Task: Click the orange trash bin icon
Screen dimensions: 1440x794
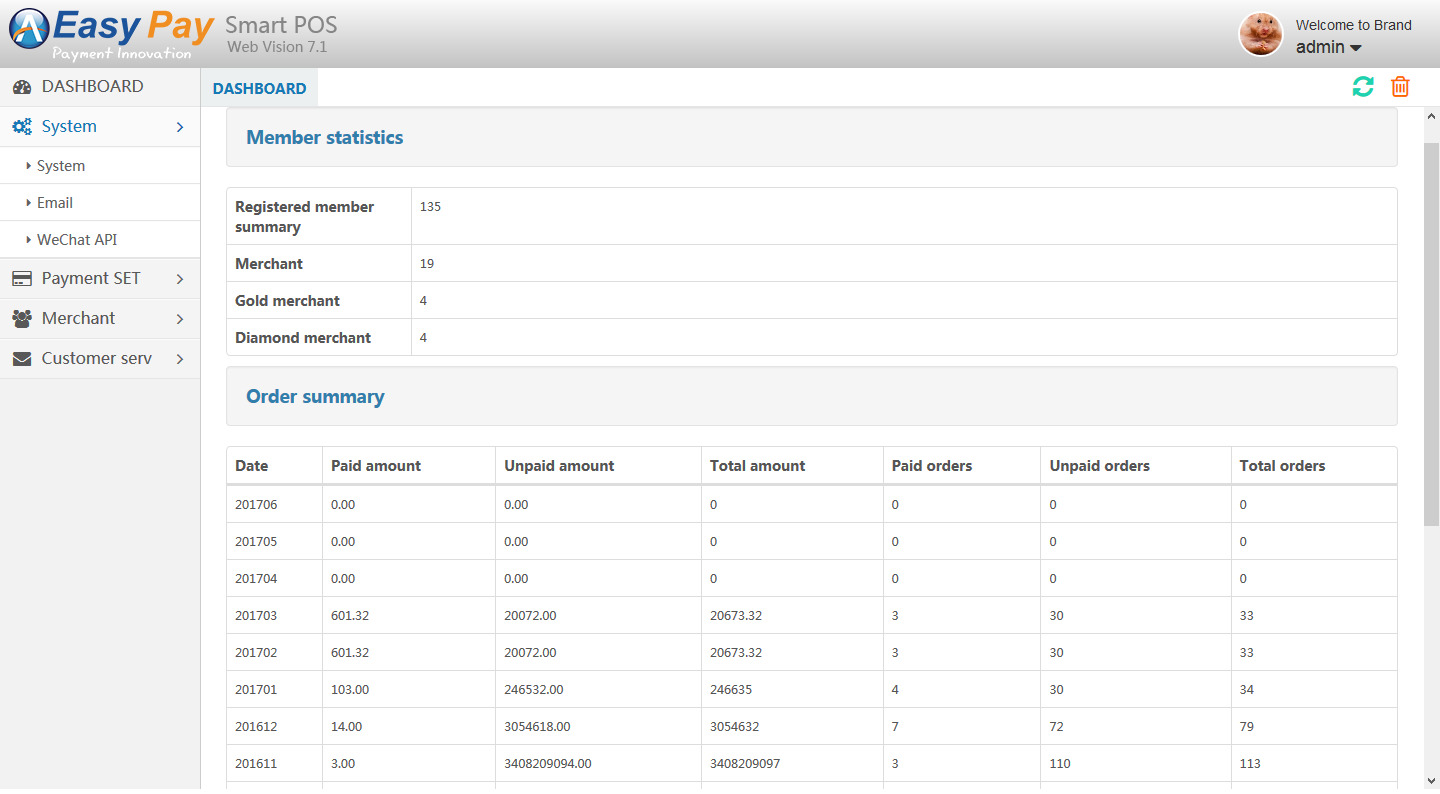Action: pyautogui.click(x=1400, y=87)
